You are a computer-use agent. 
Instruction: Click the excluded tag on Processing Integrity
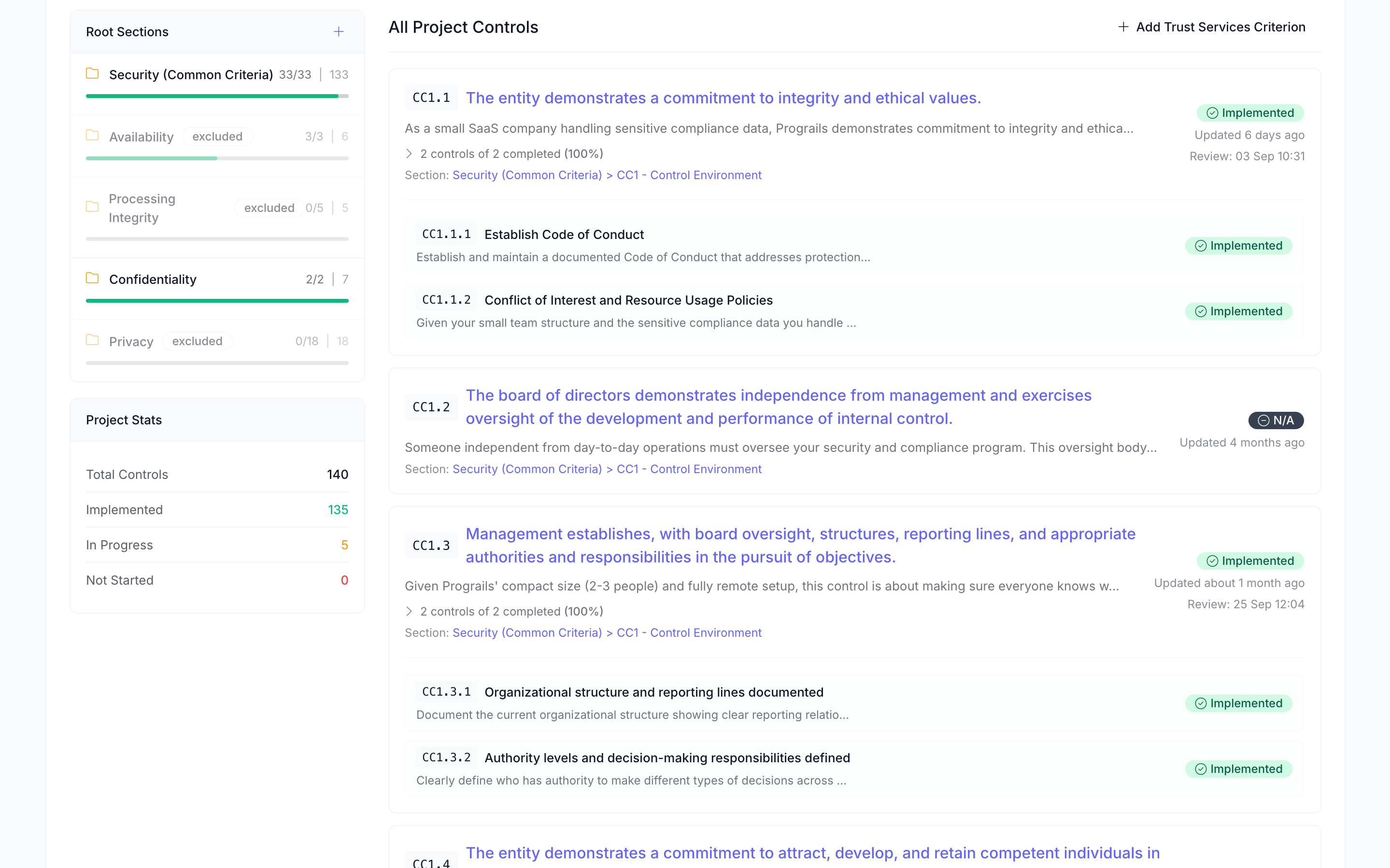[269, 208]
